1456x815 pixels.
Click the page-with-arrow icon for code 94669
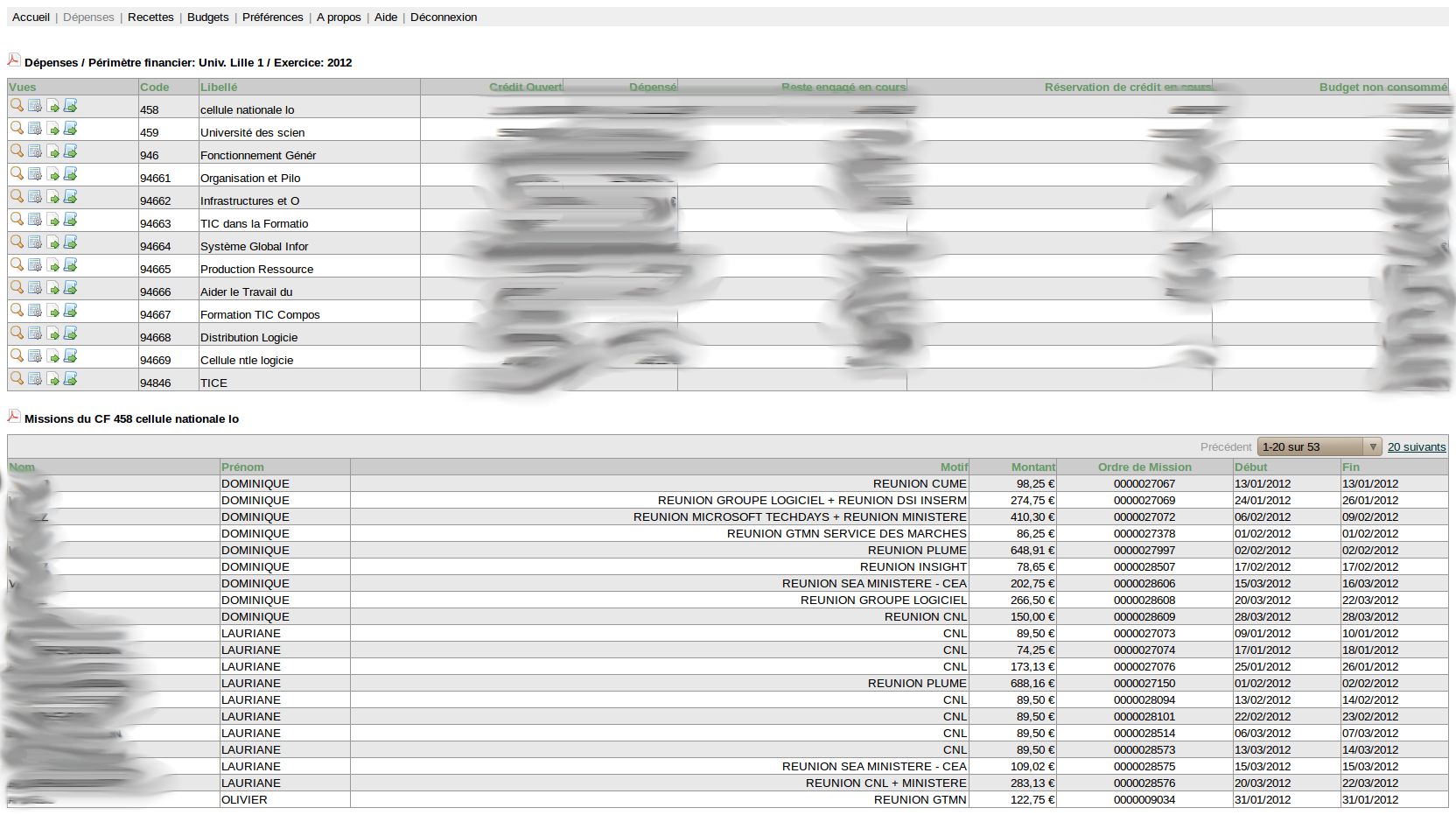coord(53,356)
